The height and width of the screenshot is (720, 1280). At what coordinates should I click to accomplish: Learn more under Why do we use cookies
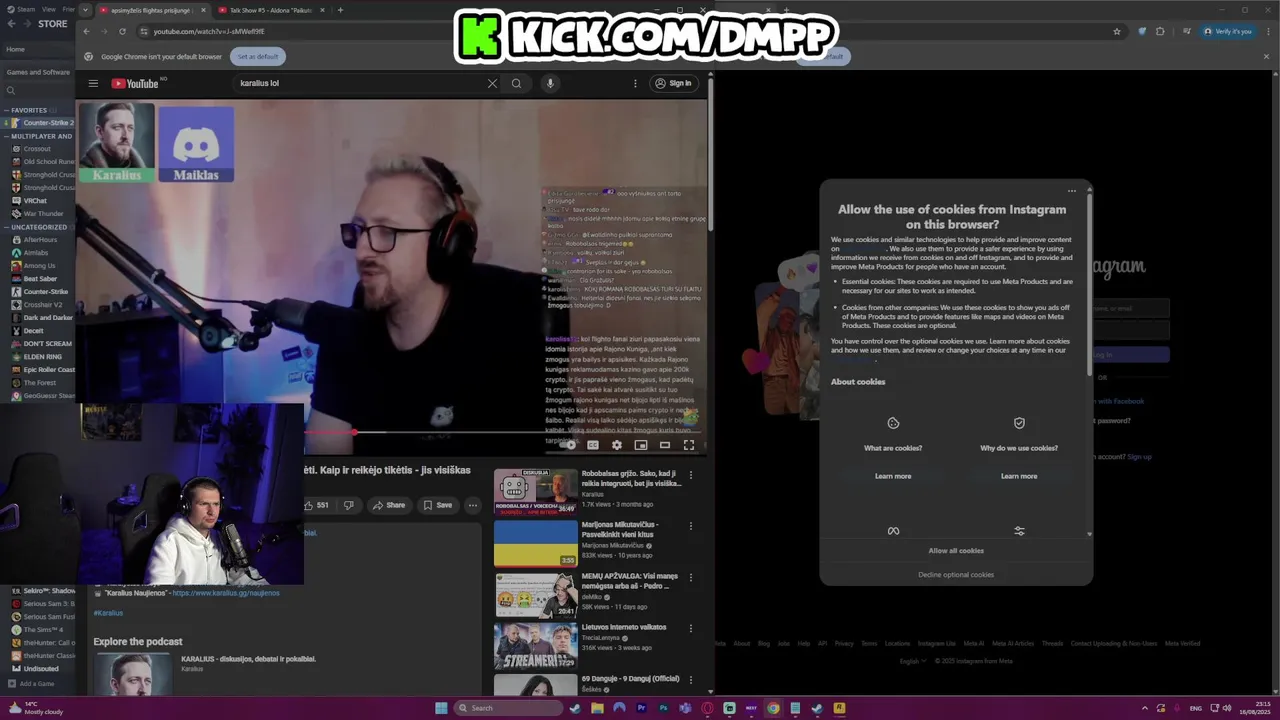pos(1019,476)
